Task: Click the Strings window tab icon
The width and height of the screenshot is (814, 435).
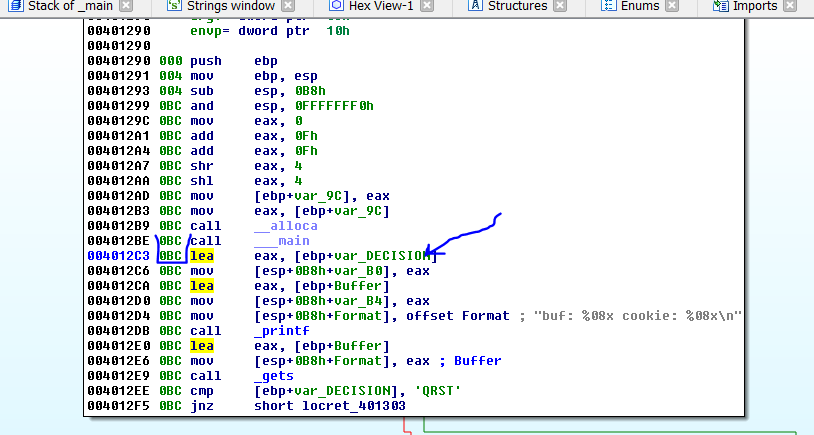Action: pyautogui.click(x=174, y=6)
